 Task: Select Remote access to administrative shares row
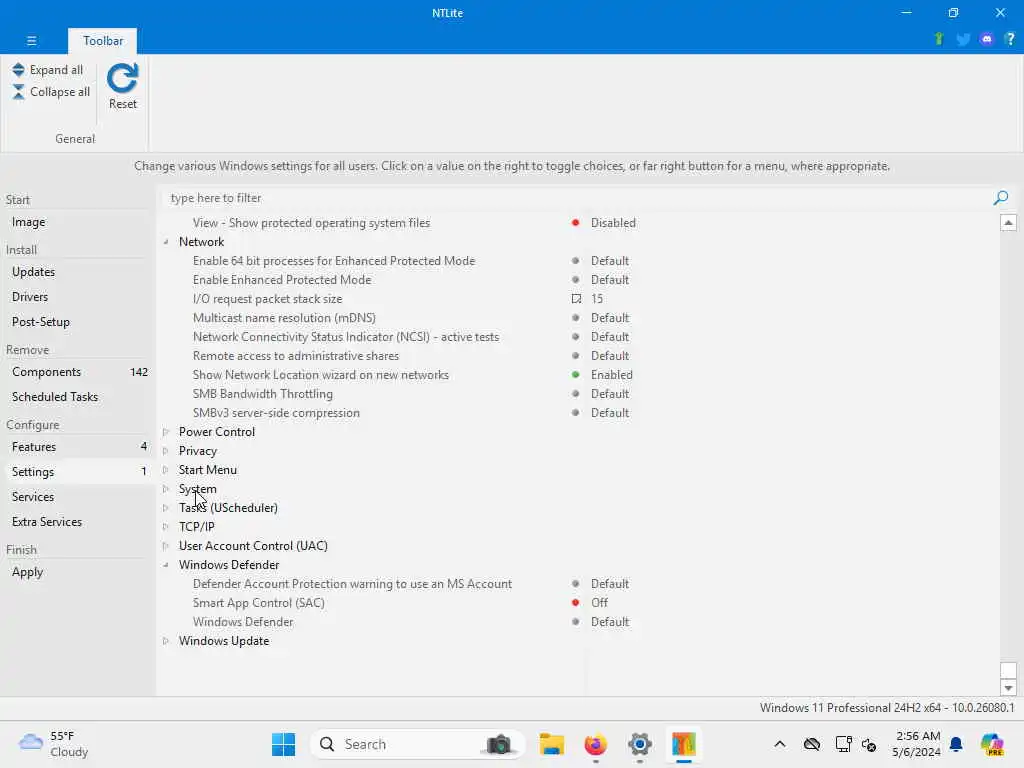click(296, 356)
